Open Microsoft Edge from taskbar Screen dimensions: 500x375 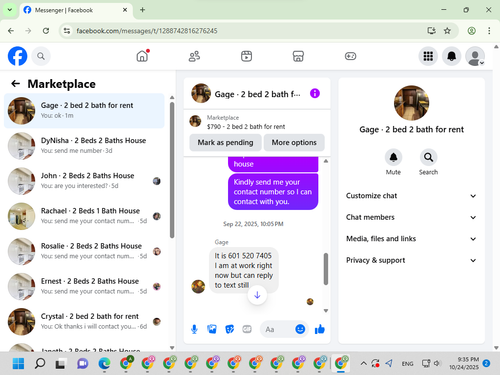coord(104,363)
